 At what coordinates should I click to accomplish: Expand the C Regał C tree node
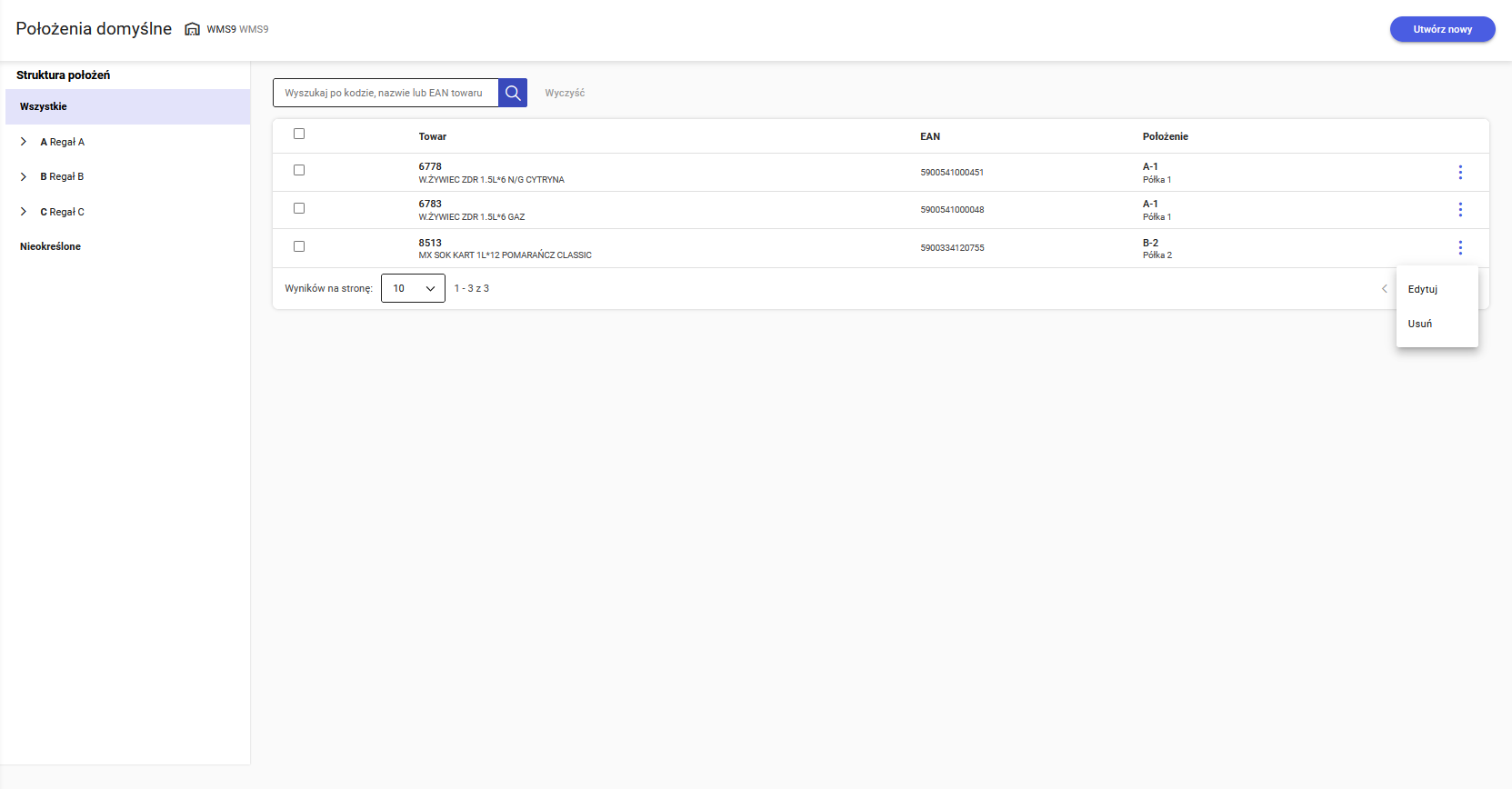coord(24,212)
